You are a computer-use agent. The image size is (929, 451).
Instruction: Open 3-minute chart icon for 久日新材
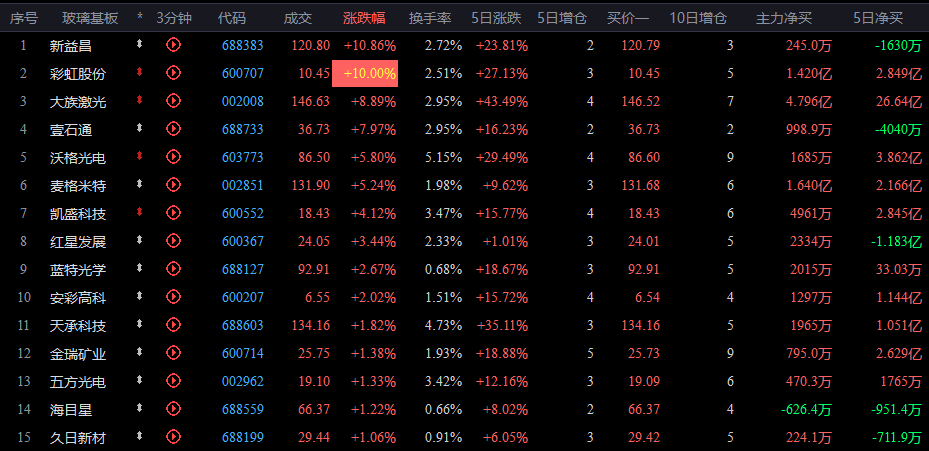click(174, 437)
